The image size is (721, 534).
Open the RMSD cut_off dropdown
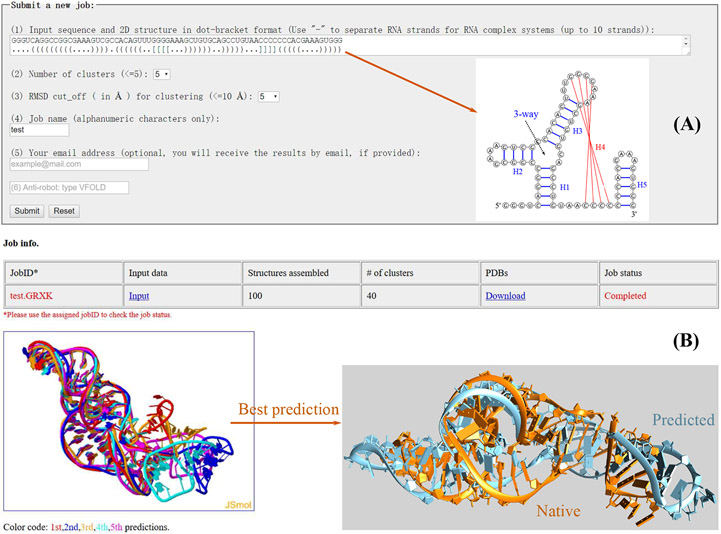coord(269,97)
